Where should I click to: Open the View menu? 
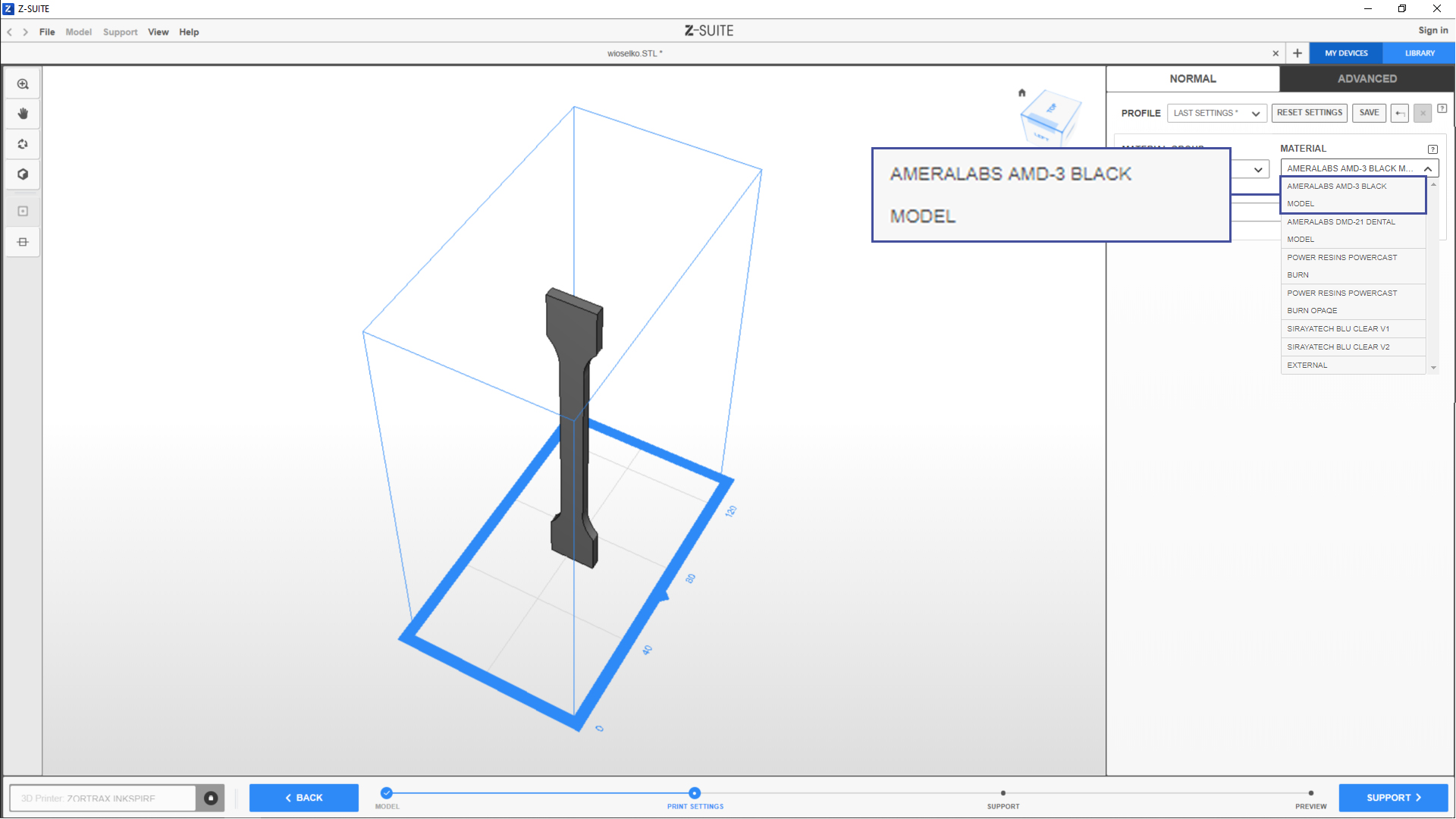pos(158,32)
